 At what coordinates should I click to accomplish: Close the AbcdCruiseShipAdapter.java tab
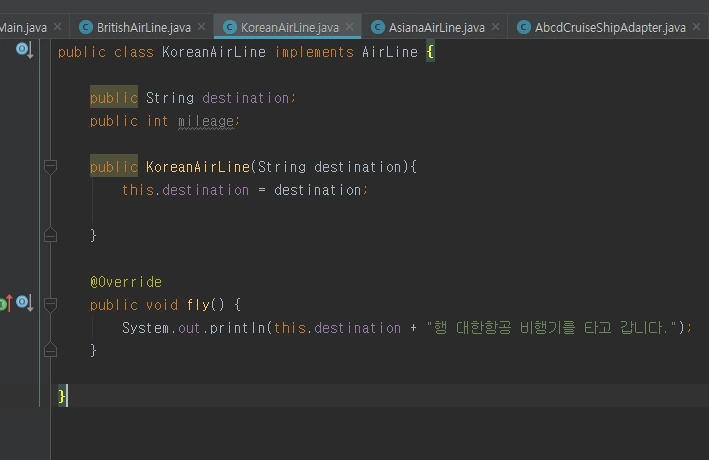tap(697, 27)
